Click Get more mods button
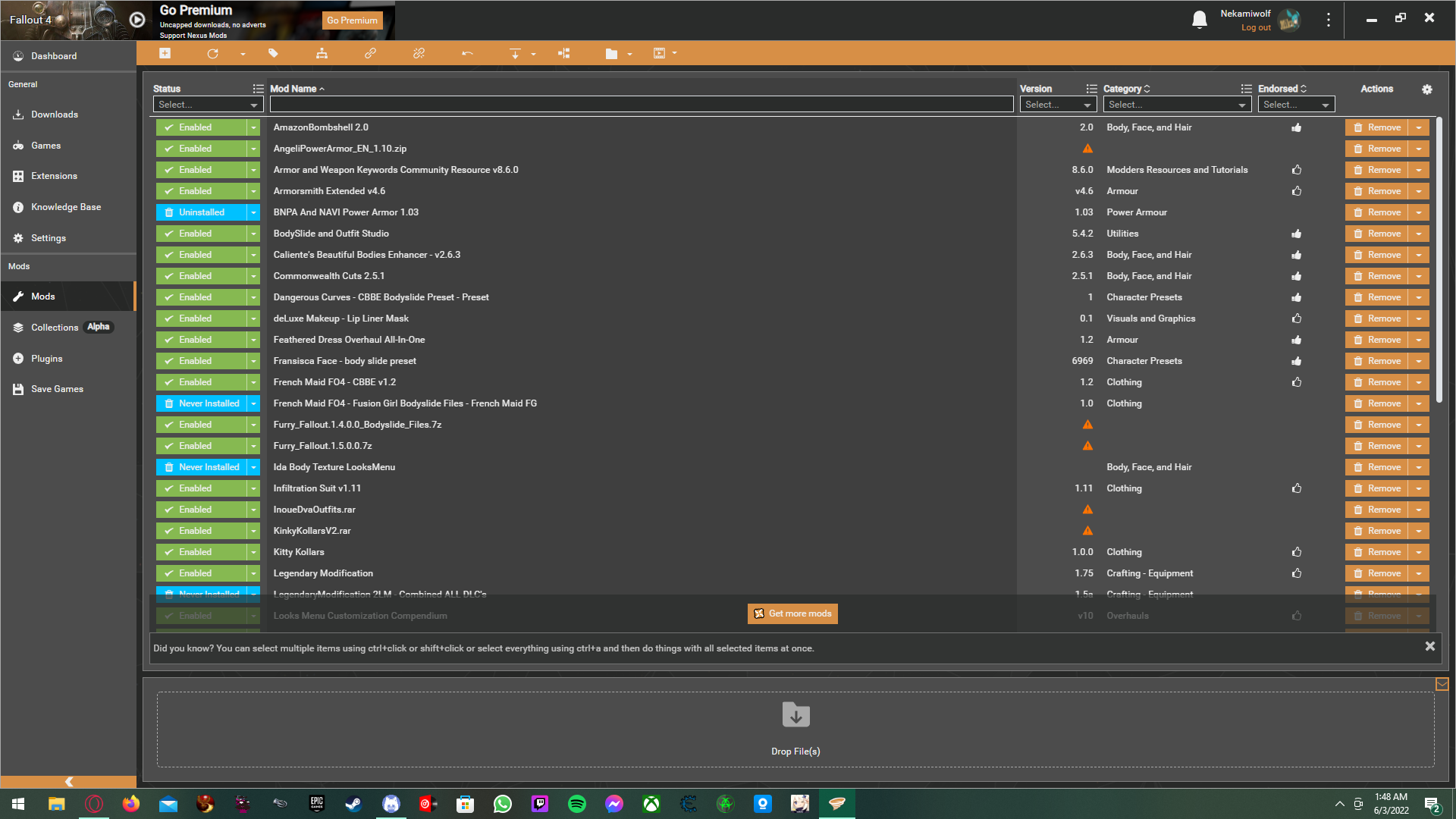Image resolution: width=1456 pixels, height=819 pixels. 792,613
